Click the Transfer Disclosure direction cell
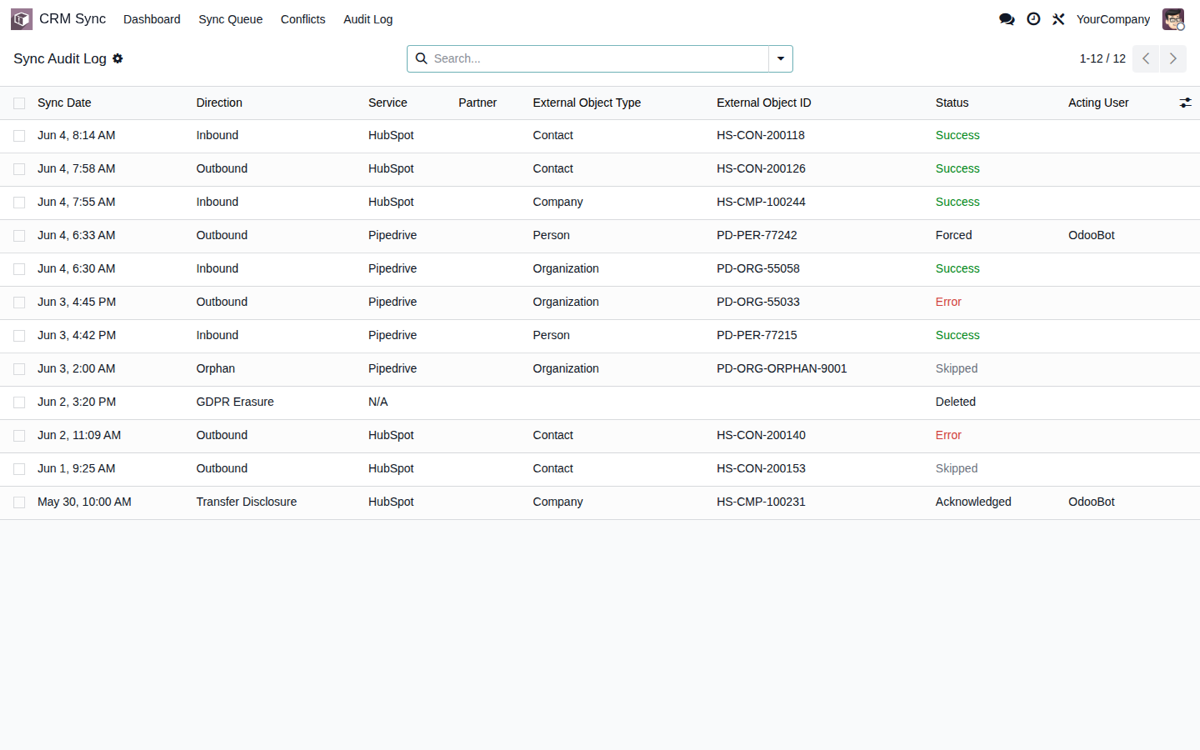 [246, 502]
